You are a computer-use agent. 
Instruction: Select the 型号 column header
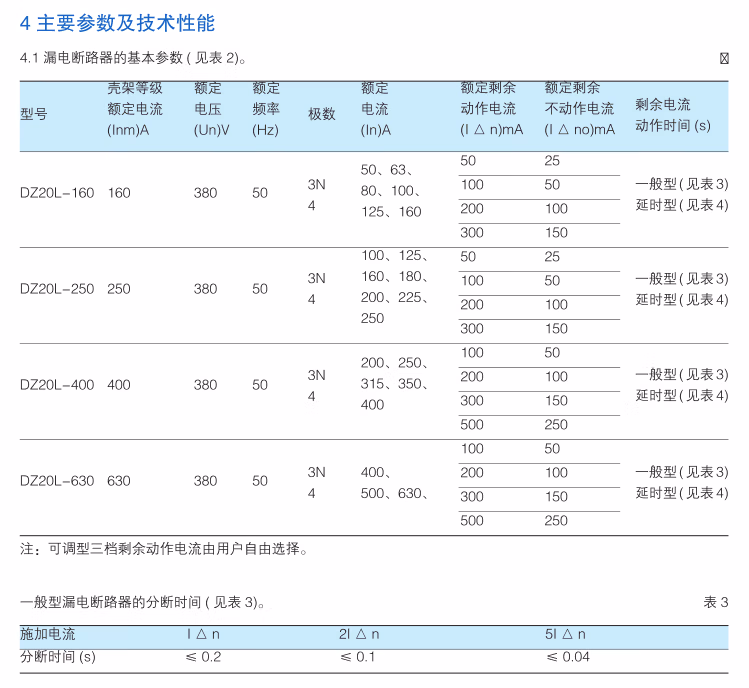point(34,114)
